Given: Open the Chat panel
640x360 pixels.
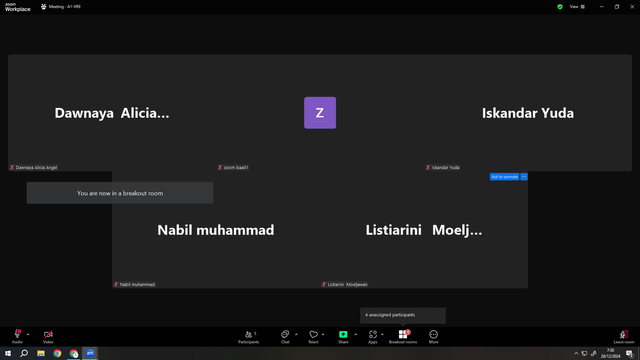Looking at the screenshot, I should [x=285, y=336].
